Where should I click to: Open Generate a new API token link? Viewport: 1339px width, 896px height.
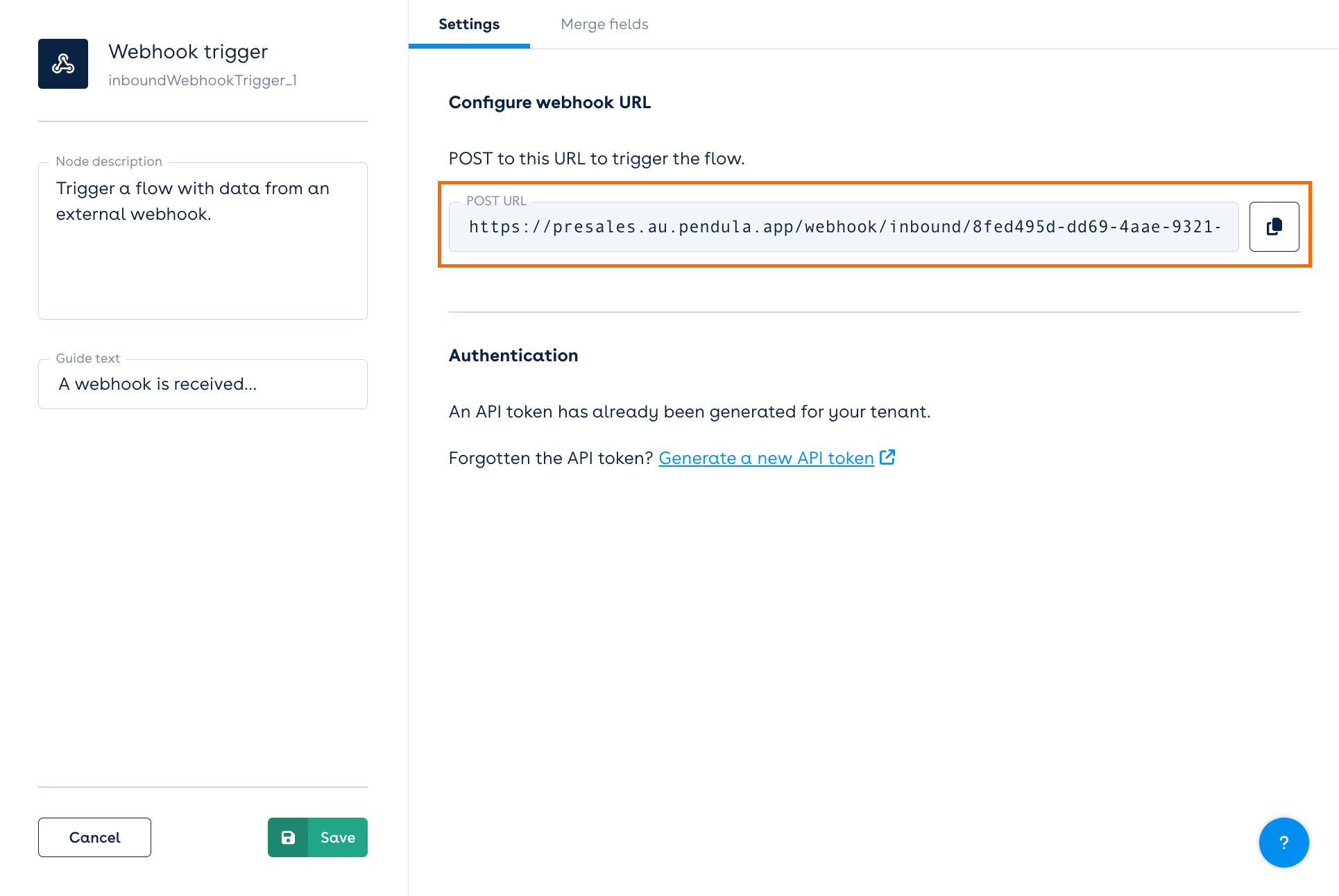[x=766, y=458]
